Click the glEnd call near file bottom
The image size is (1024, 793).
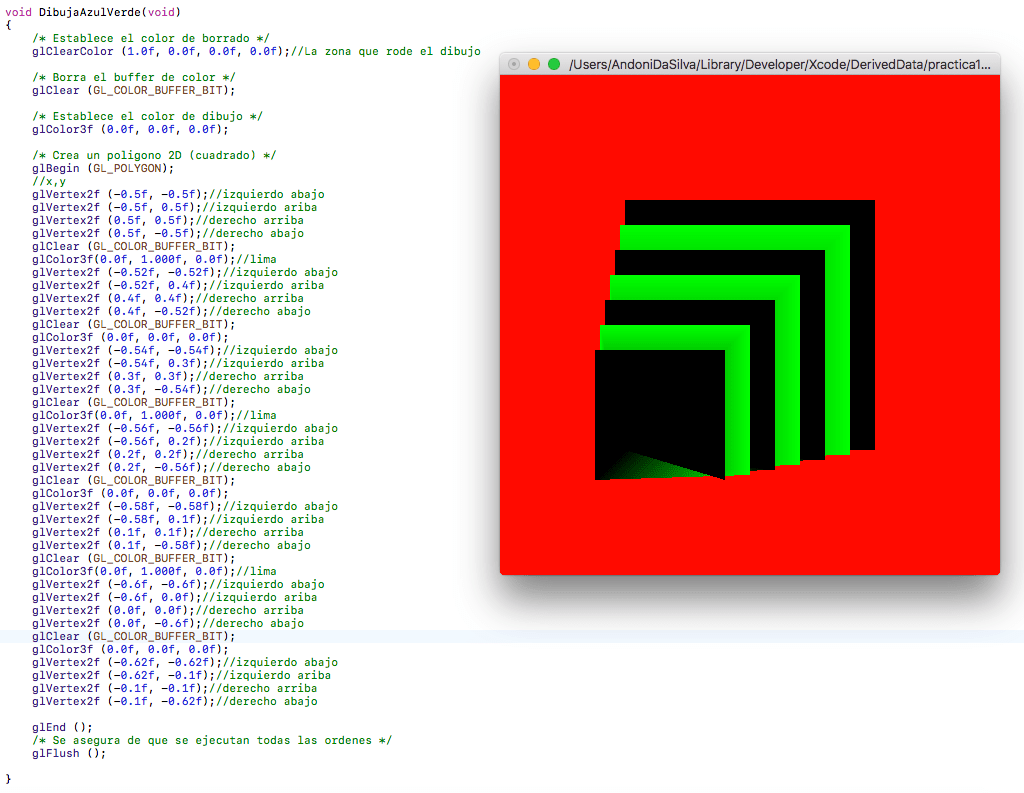tap(57, 727)
